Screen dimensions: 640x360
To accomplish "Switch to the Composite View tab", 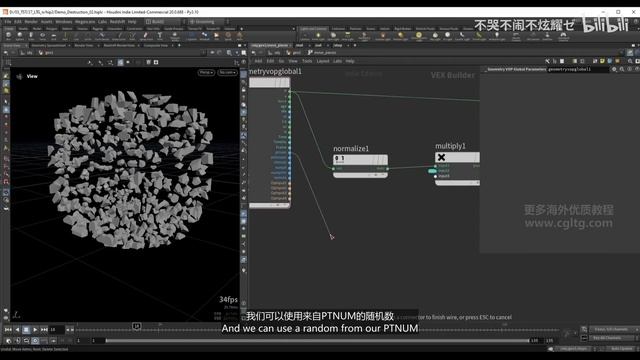I will 156,45.
